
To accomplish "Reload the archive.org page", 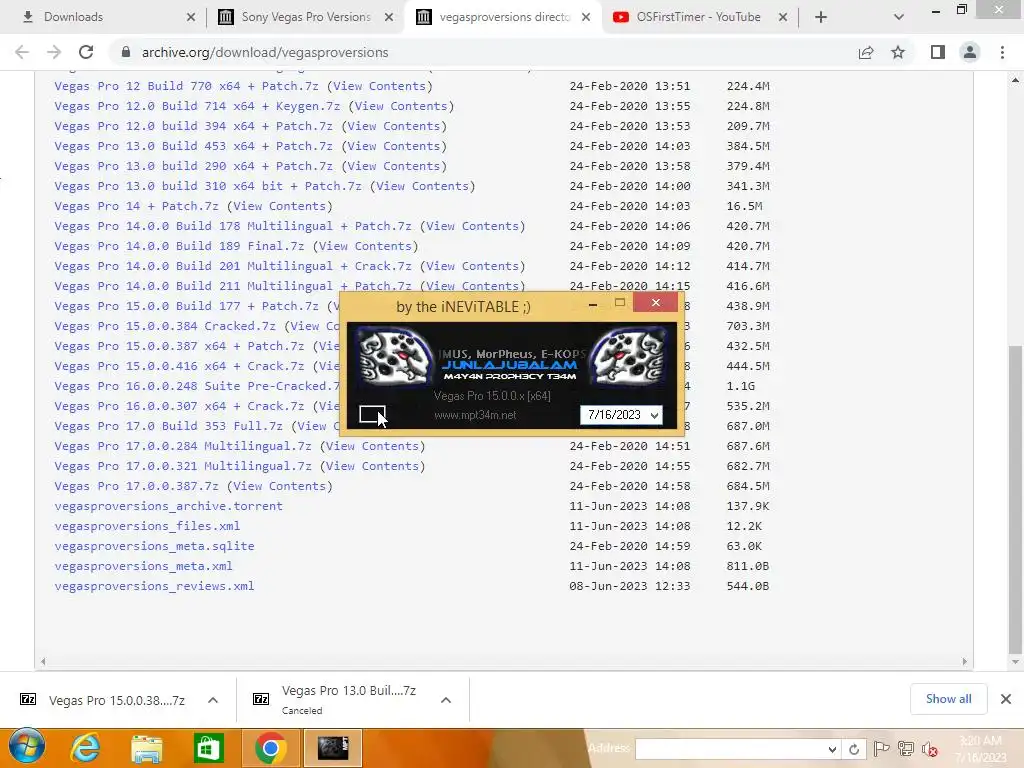I will [x=86, y=52].
